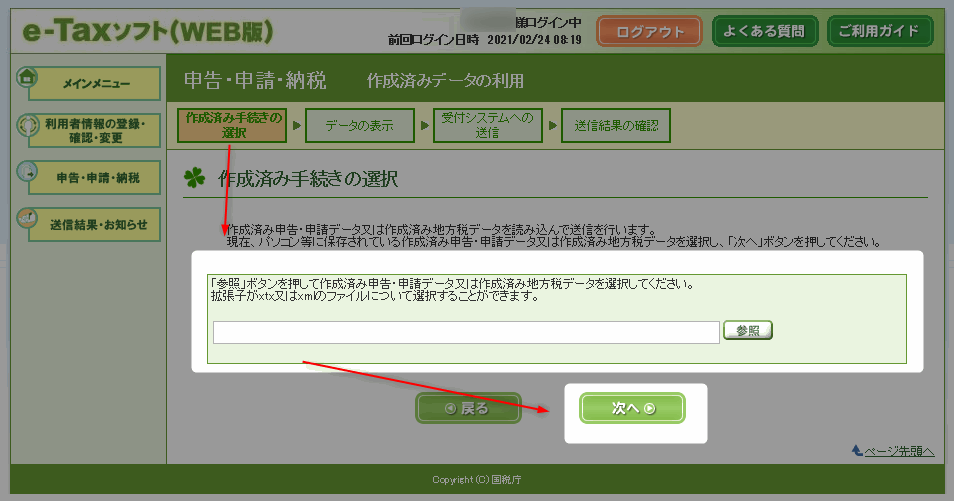Select the 送信結果の確認 step
The width and height of the screenshot is (954, 501).
click(x=616, y=125)
